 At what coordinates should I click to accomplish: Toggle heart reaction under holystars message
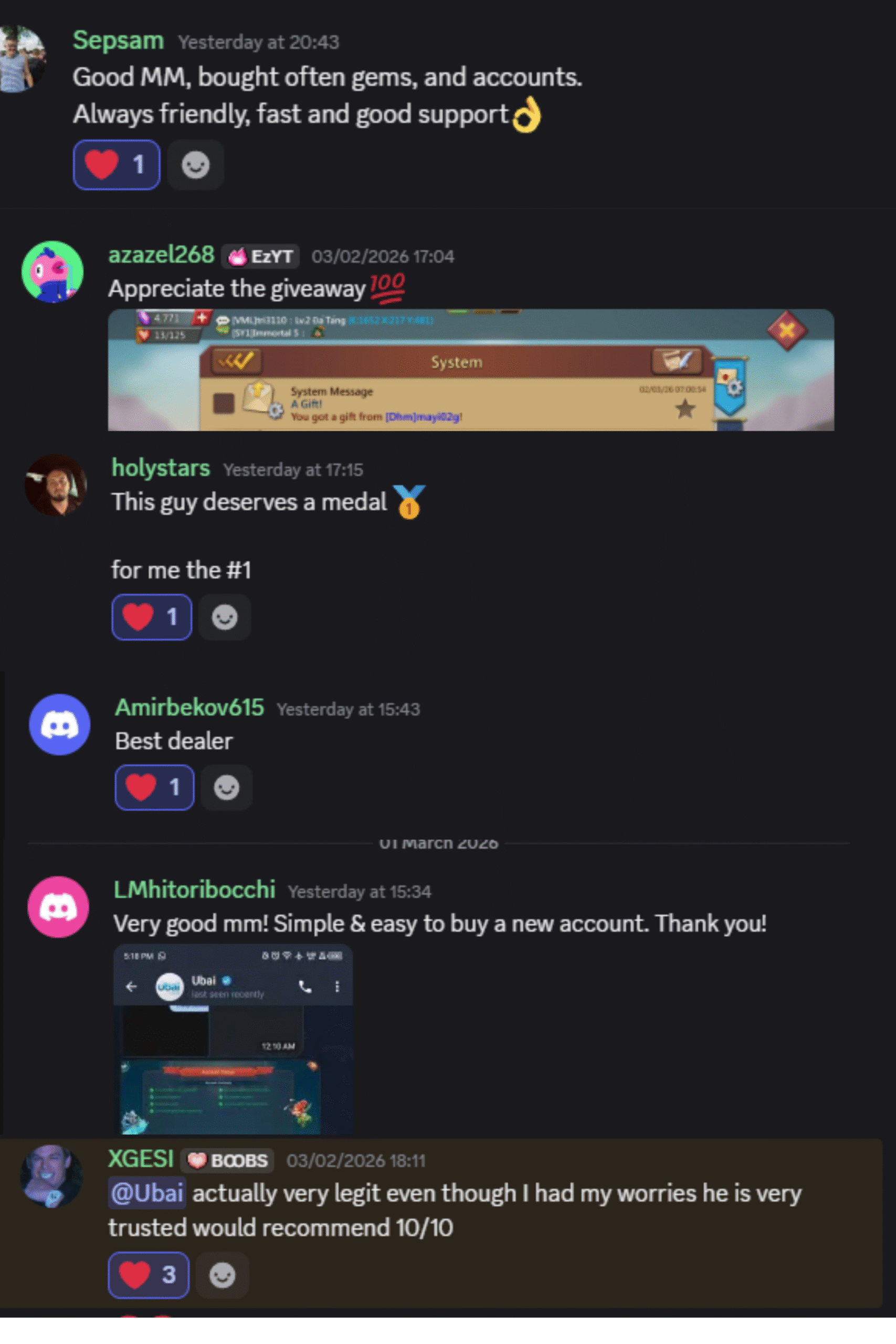click(x=151, y=617)
